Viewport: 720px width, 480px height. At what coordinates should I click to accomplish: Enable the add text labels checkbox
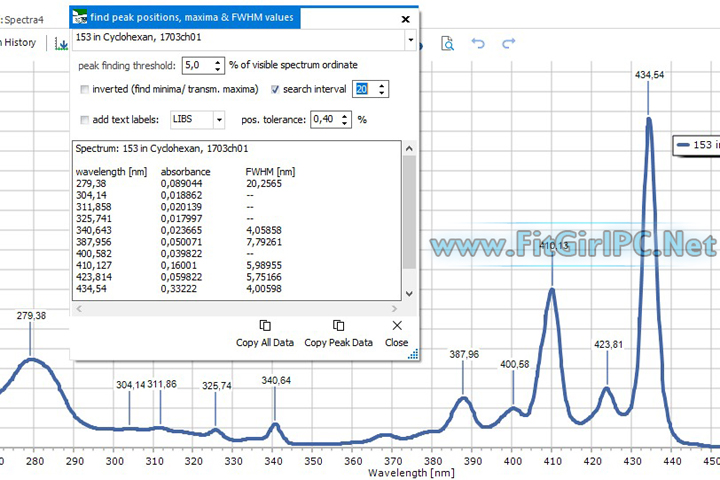(85, 119)
